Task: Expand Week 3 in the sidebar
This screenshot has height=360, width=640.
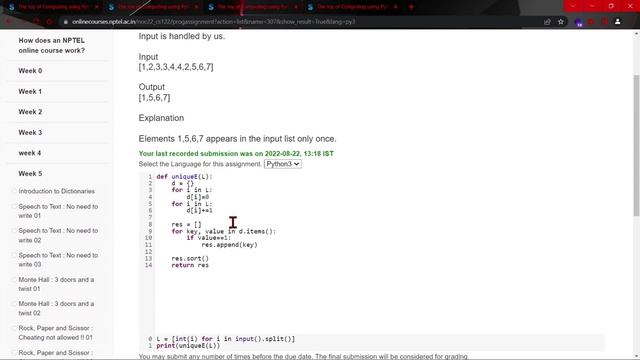Action: click(30, 133)
